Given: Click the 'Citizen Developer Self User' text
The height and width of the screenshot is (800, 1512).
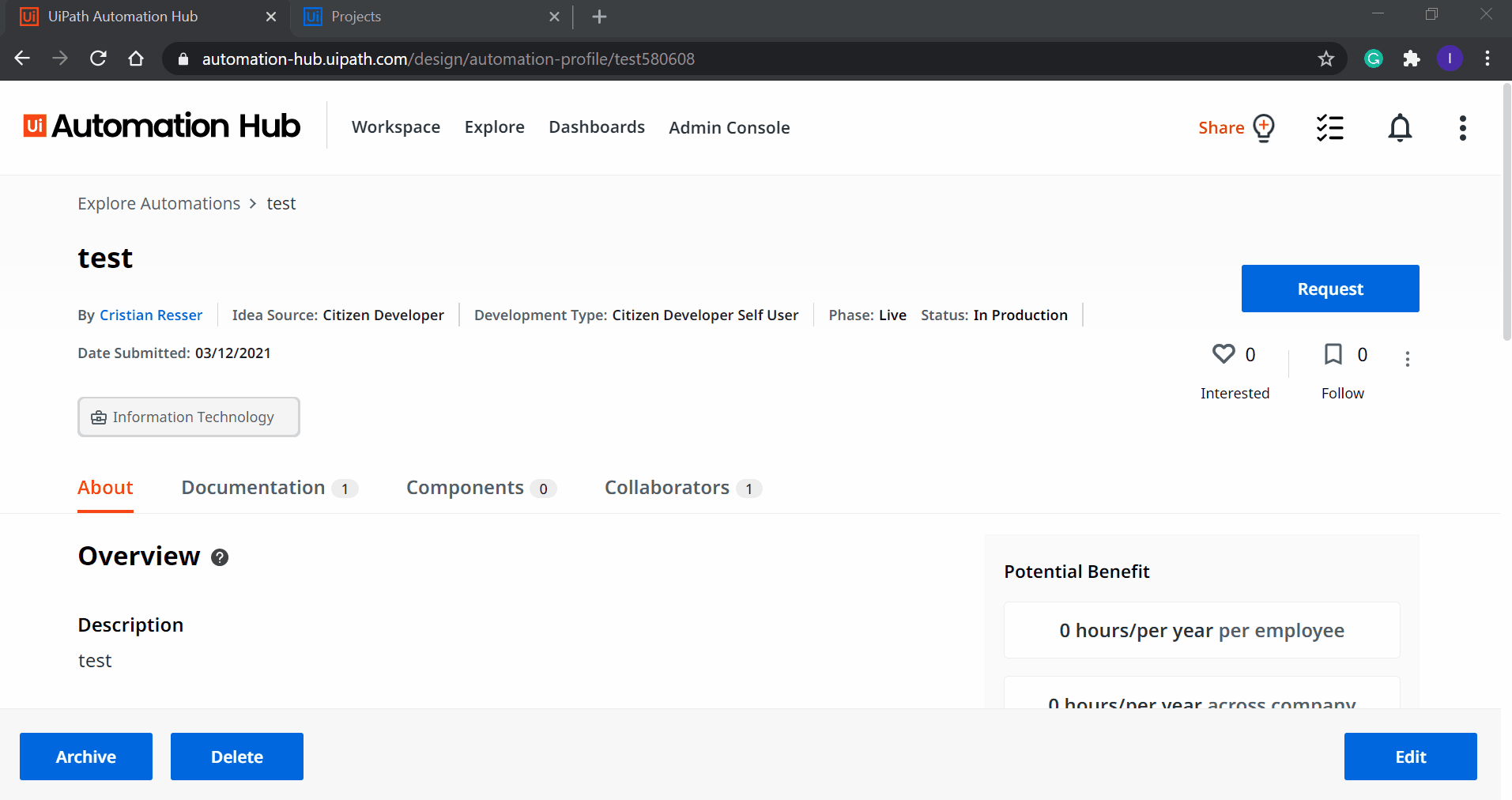Looking at the screenshot, I should (x=705, y=315).
